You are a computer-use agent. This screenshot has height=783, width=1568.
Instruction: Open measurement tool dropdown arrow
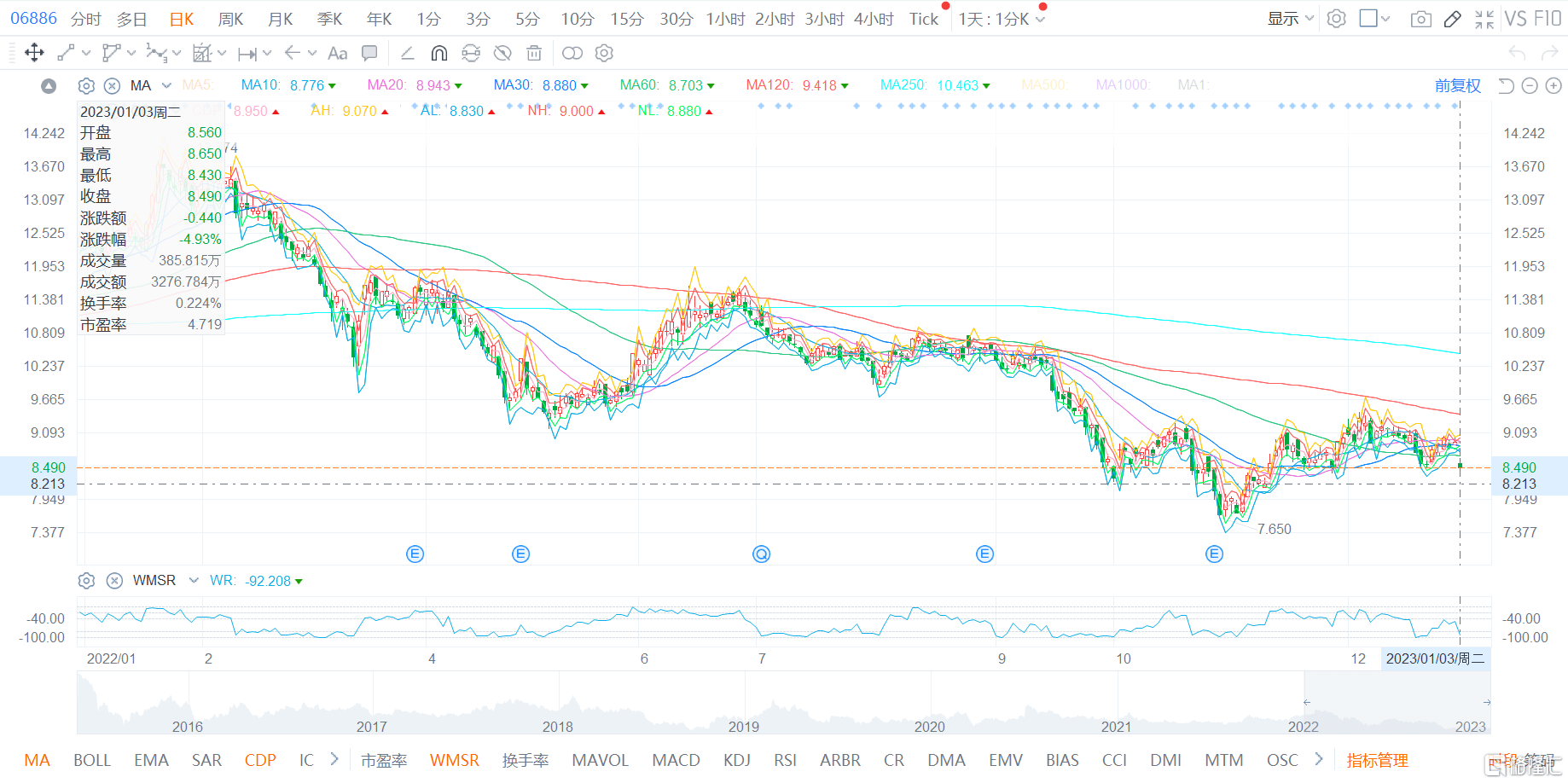[222, 53]
